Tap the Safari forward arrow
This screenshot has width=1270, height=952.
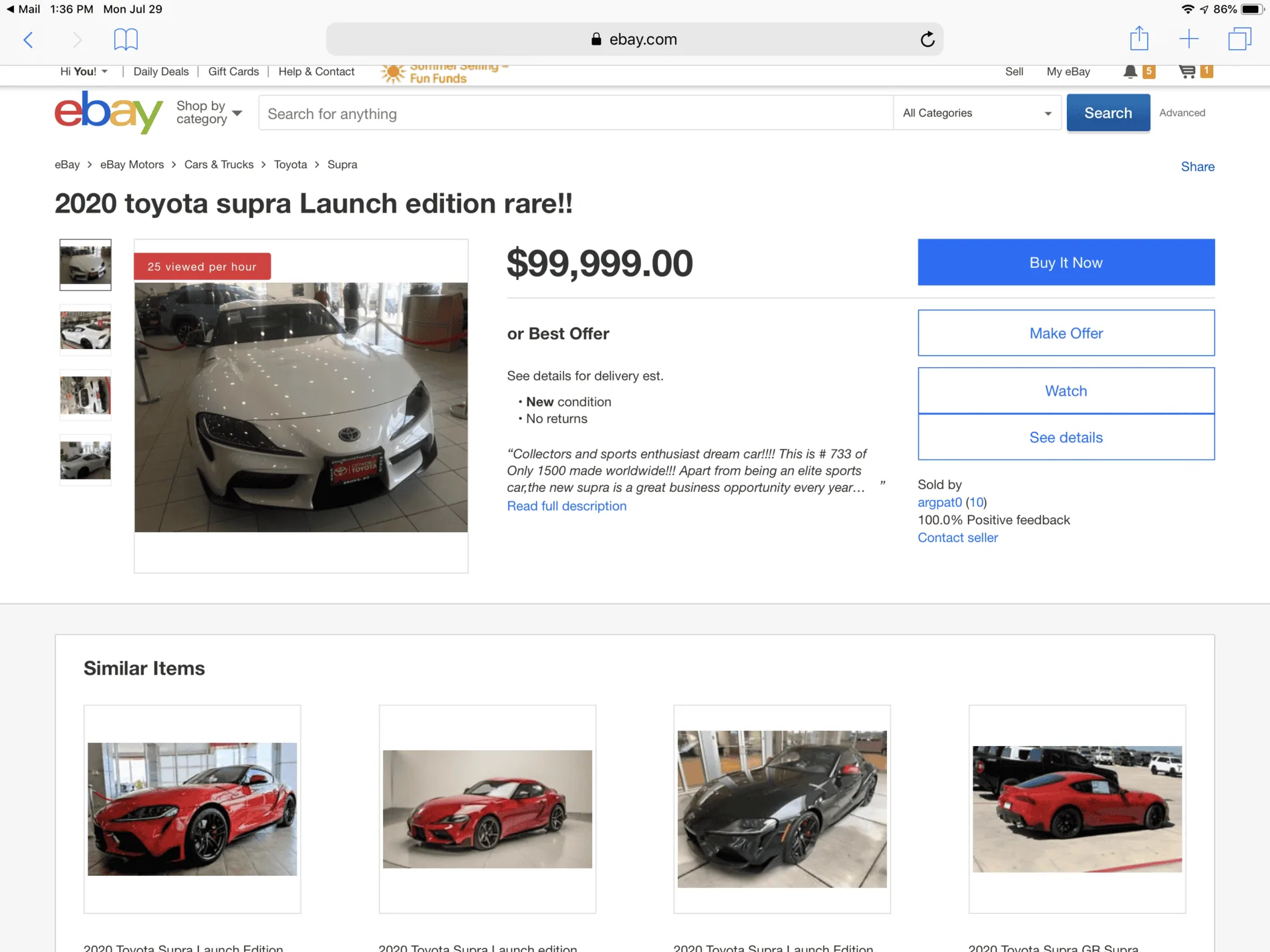(77, 39)
